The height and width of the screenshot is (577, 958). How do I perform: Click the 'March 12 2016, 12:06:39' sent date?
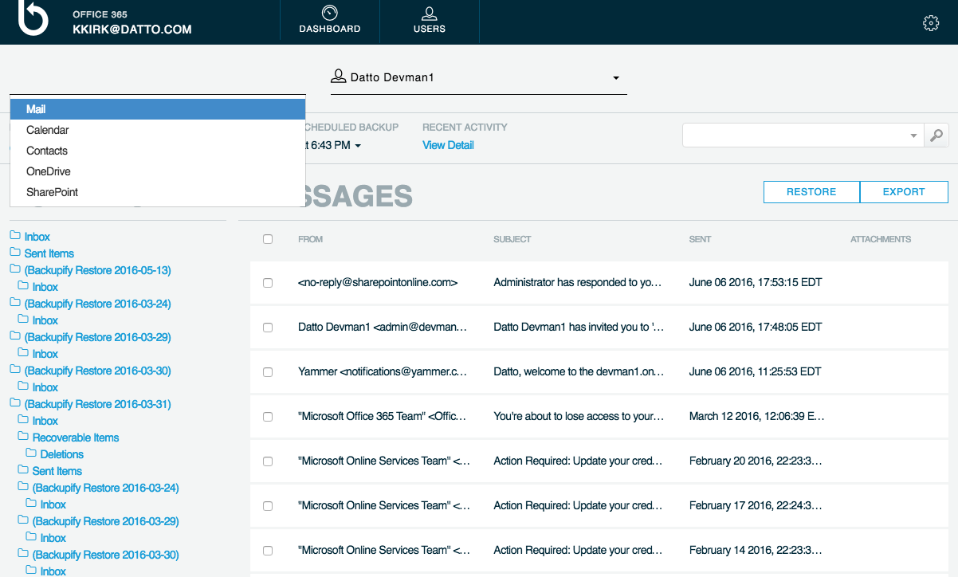coord(756,416)
